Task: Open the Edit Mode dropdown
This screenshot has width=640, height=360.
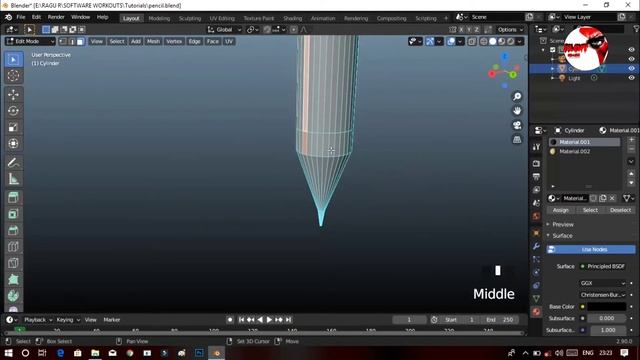Action: point(30,41)
